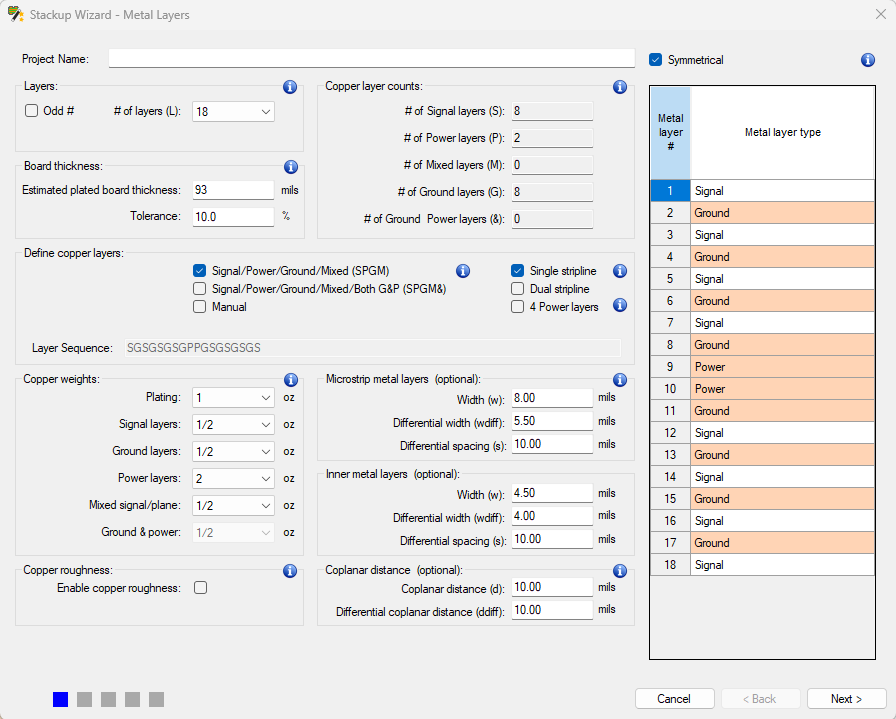The height and width of the screenshot is (719, 896).
Task: Show info for the SPGM option
Action: [x=463, y=271]
